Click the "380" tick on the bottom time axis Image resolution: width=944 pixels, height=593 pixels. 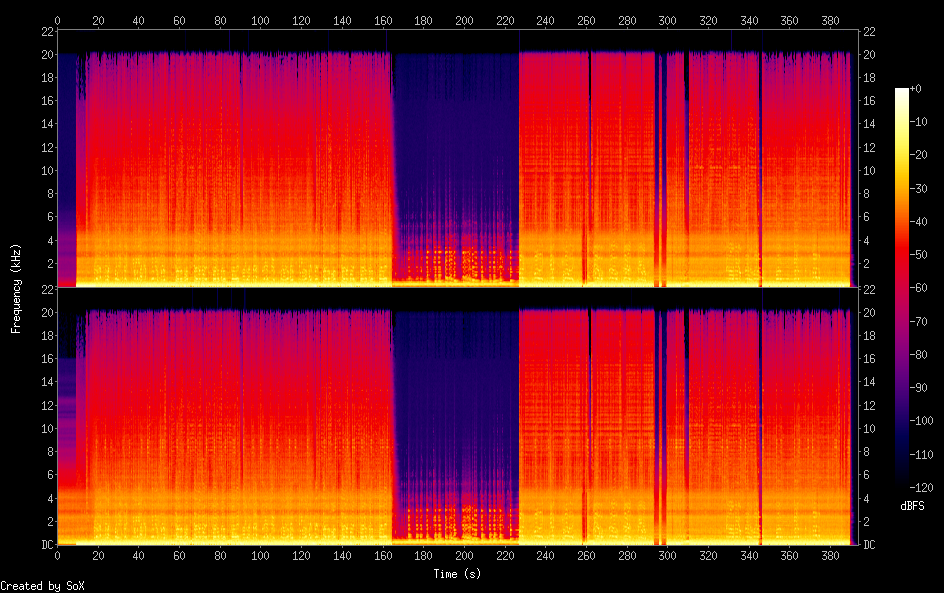830,556
